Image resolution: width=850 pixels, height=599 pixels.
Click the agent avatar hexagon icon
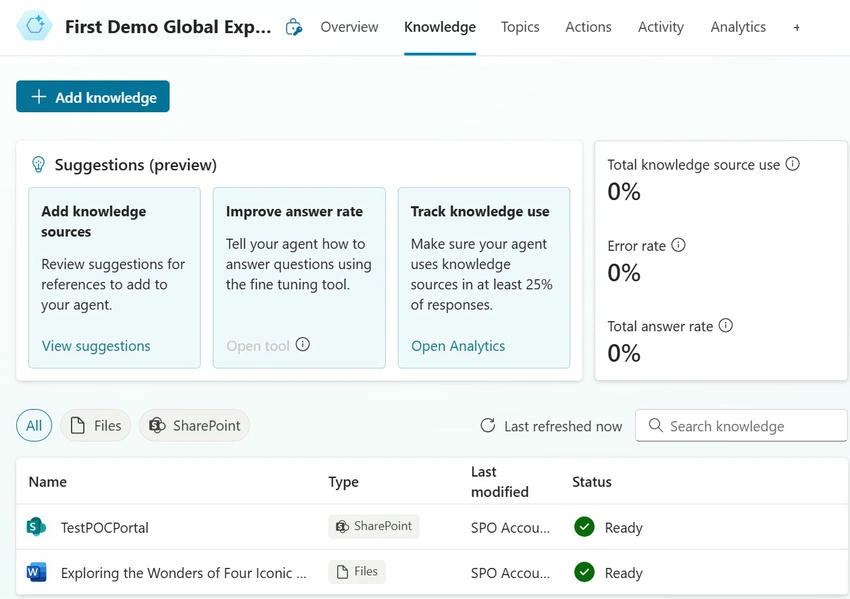point(35,25)
